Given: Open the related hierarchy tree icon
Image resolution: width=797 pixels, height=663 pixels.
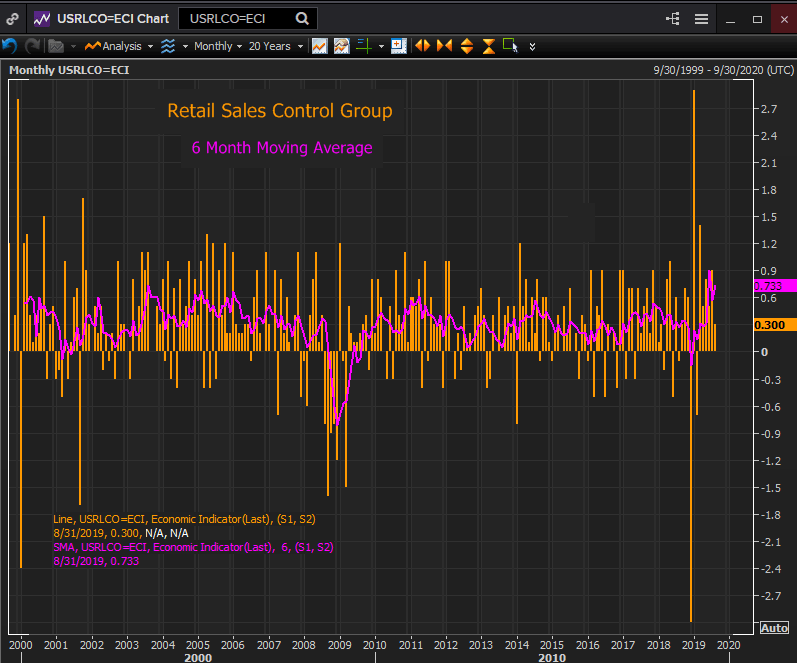Looking at the screenshot, I should (672, 19).
